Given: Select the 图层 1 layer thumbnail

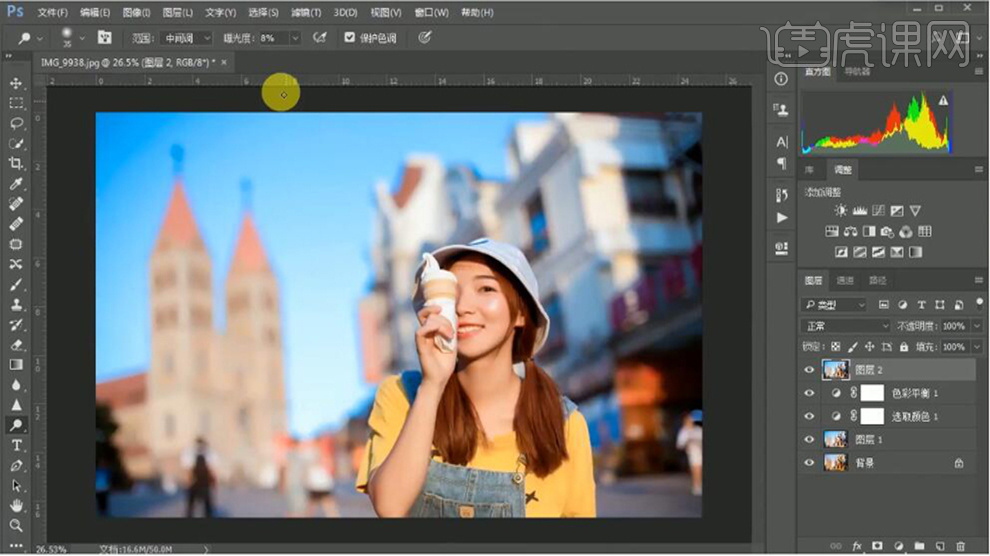Looking at the screenshot, I should pyautogui.click(x=834, y=439).
